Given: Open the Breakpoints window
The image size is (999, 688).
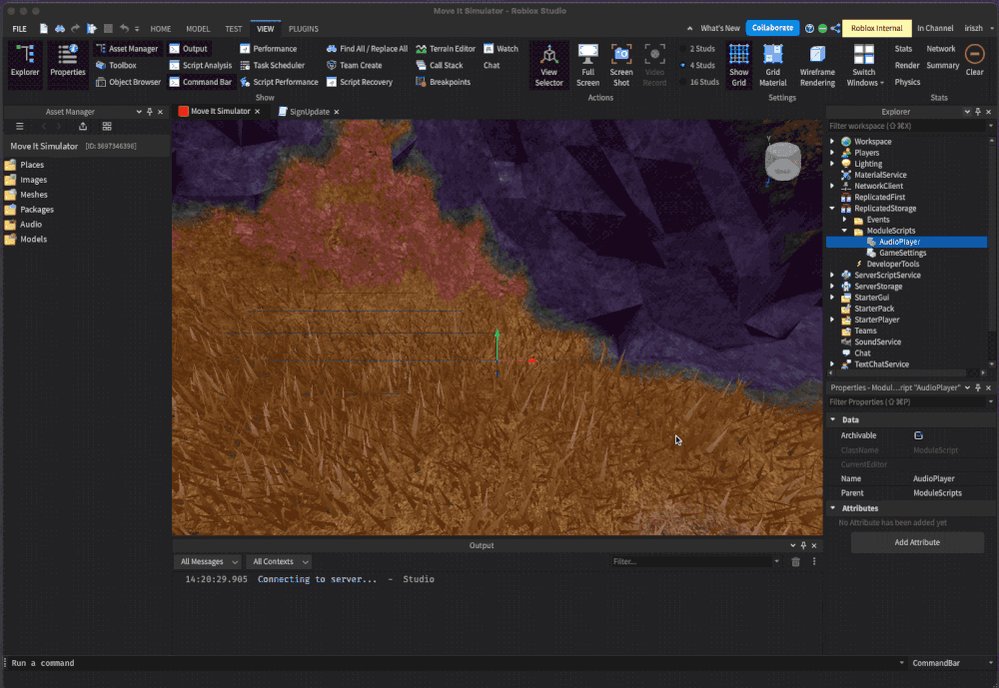Looking at the screenshot, I should click(443, 82).
